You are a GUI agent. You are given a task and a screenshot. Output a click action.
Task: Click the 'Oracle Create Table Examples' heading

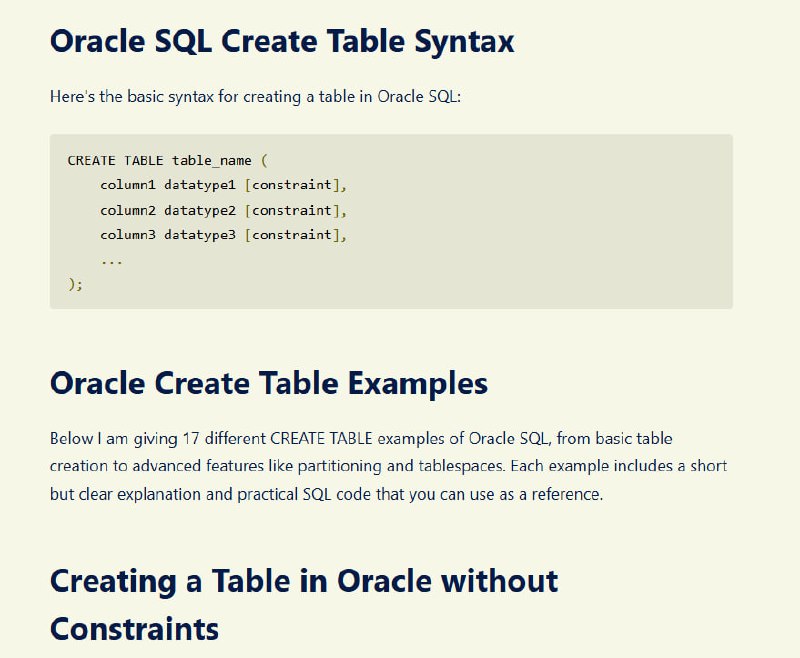(x=269, y=383)
